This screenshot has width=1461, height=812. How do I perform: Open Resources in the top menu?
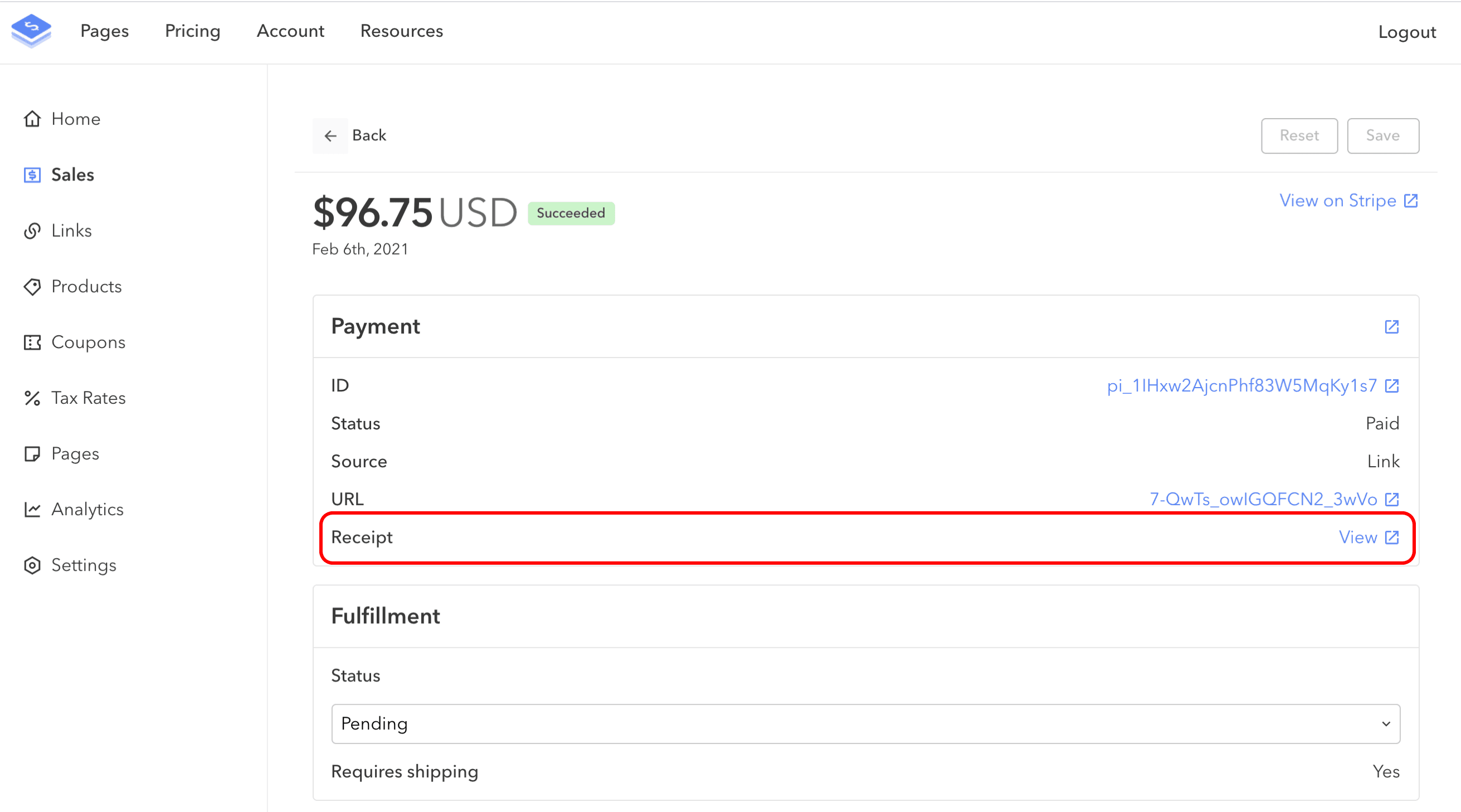click(402, 31)
